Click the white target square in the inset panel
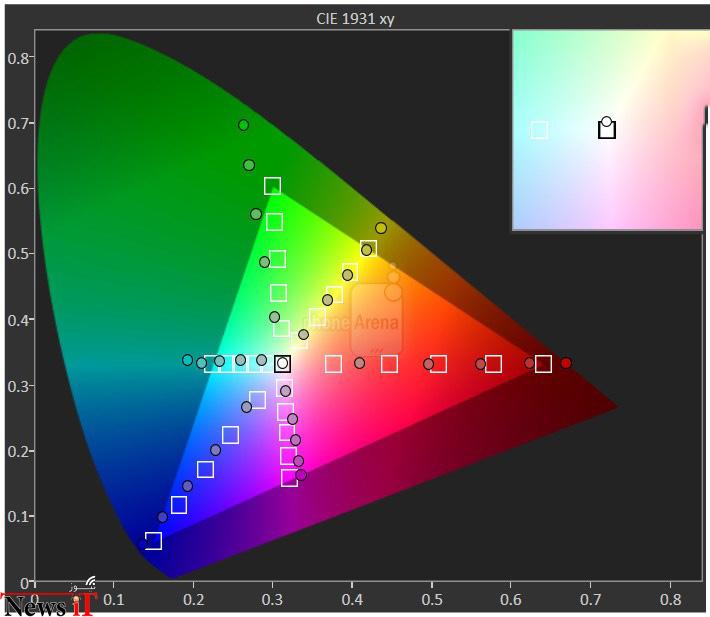Viewport: 710px width, 617px height. (539, 130)
